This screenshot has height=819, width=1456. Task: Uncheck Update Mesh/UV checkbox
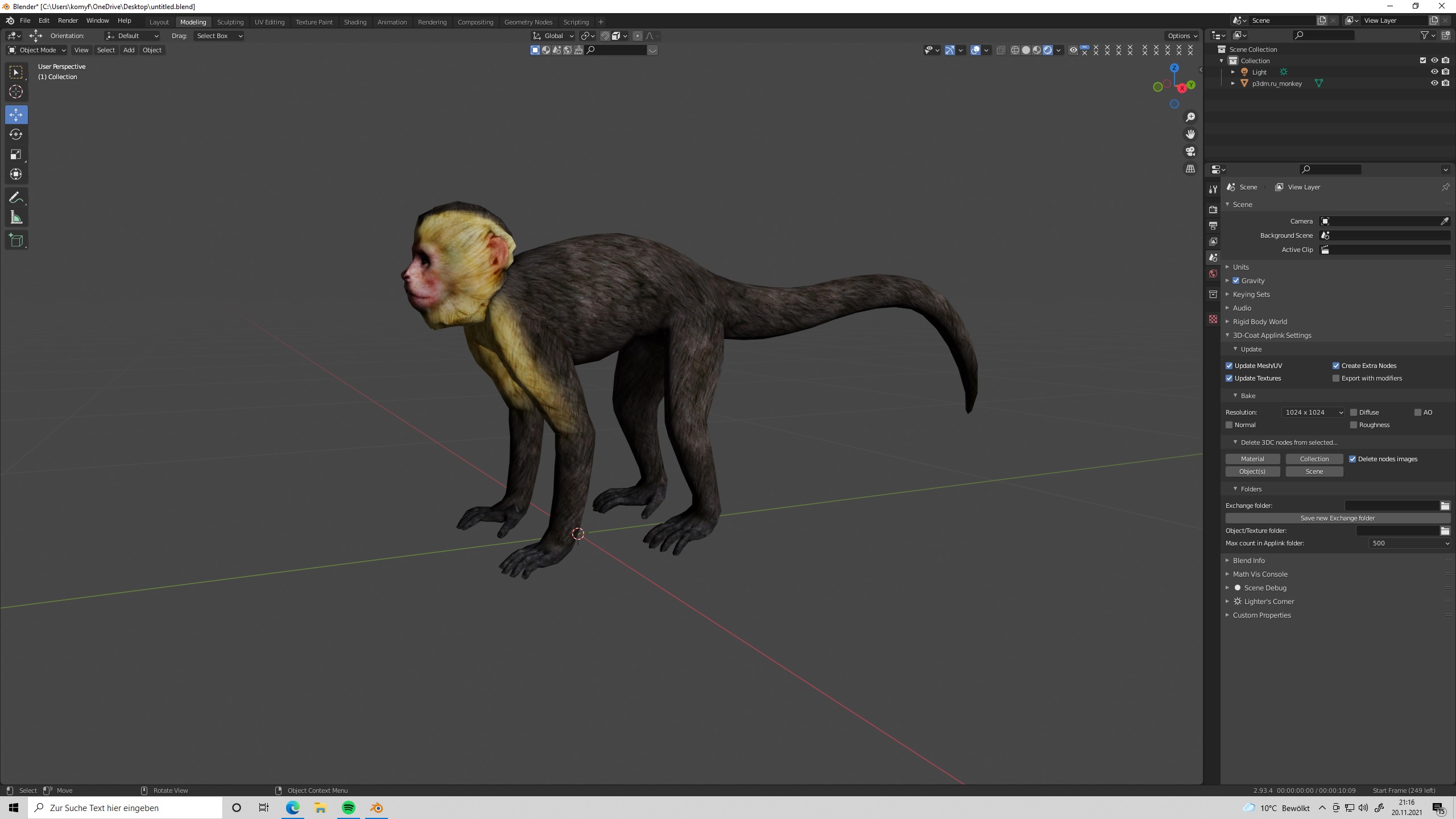click(1229, 366)
